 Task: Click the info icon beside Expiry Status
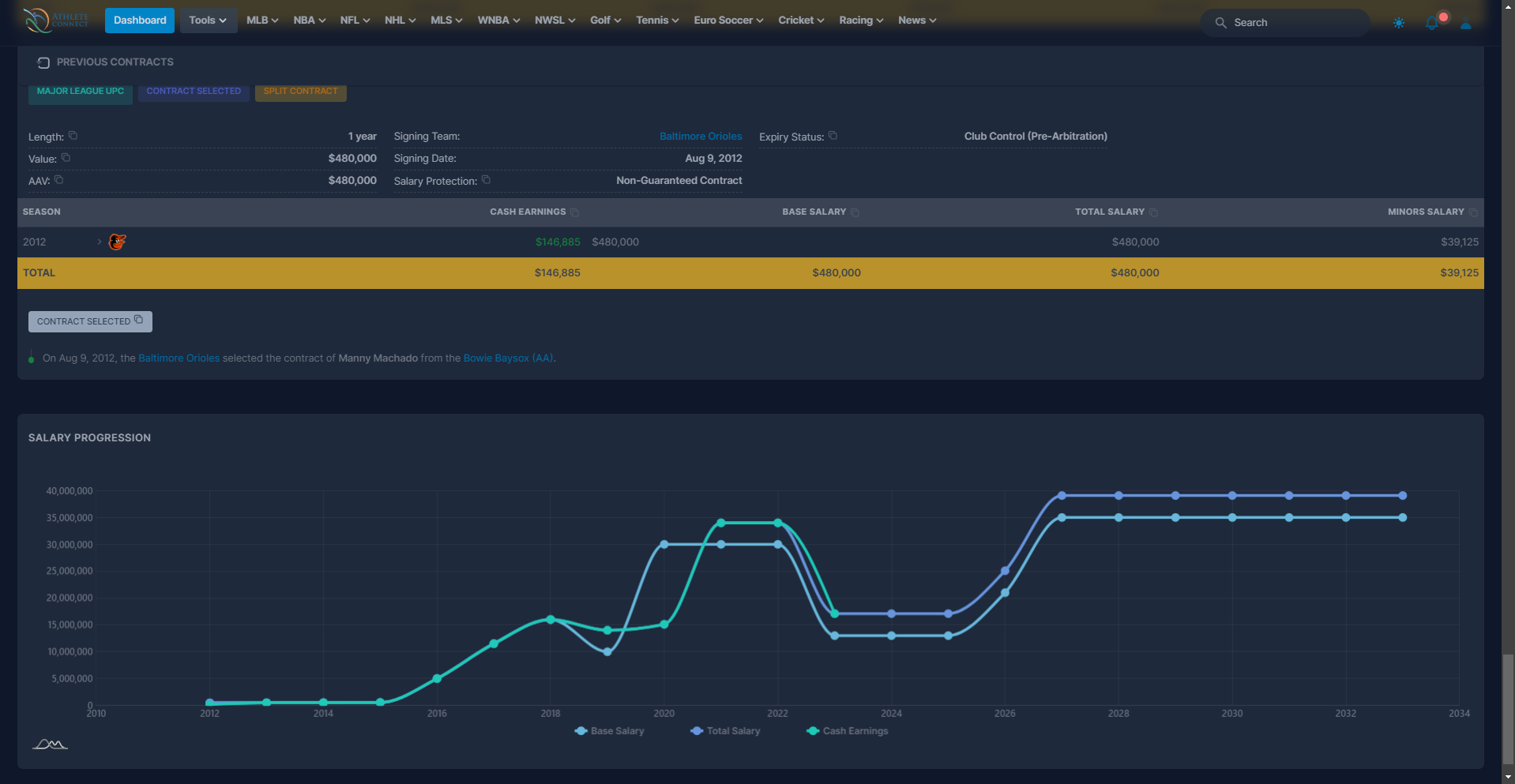(x=833, y=136)
